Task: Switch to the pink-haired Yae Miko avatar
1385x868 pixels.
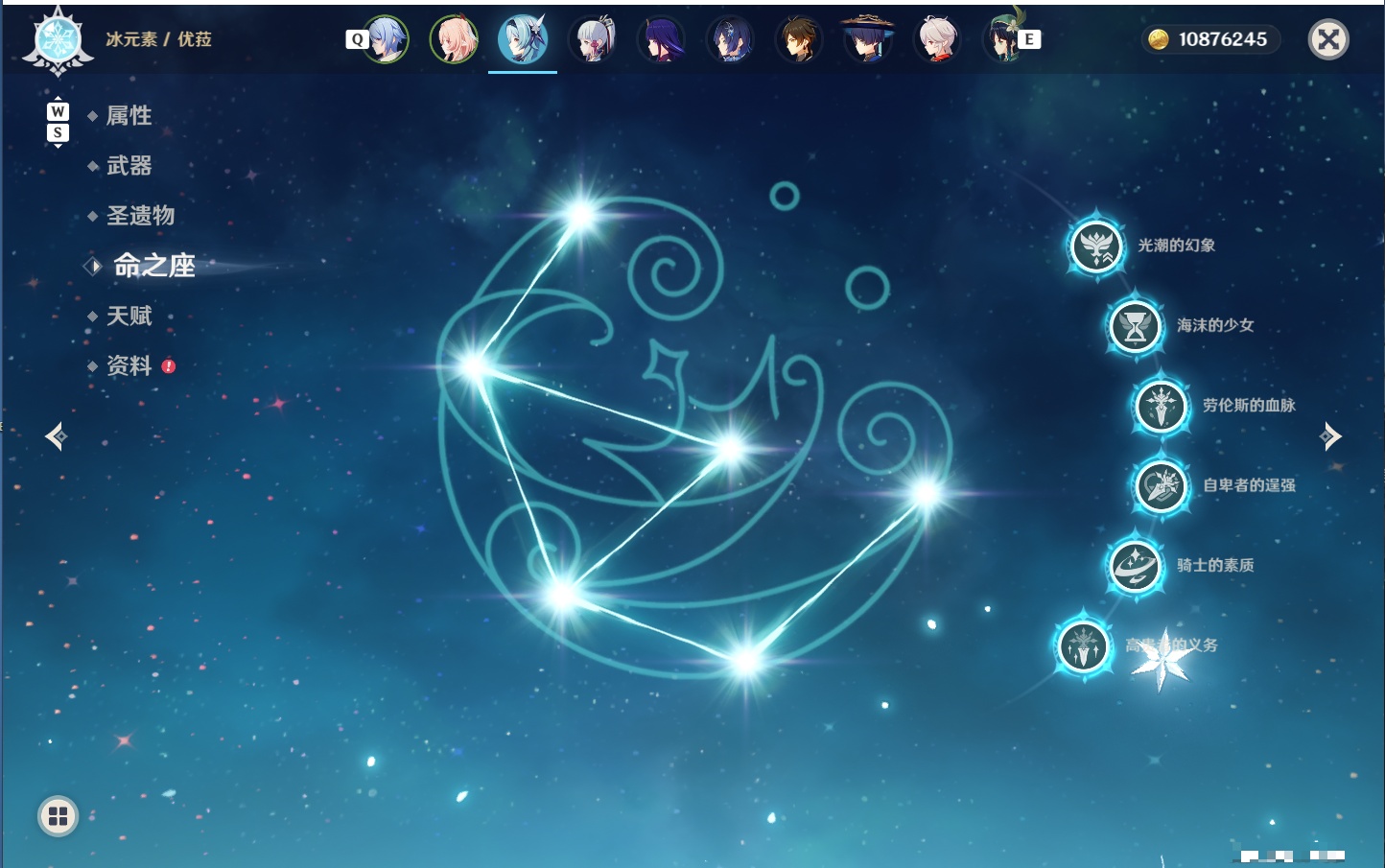Action: pos(454,39)
